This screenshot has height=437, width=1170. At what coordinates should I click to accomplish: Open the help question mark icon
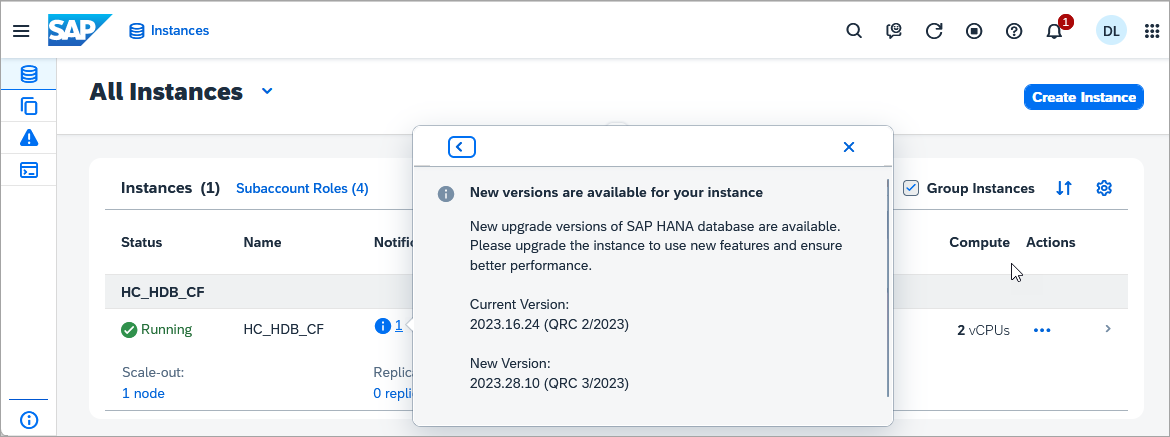coord(1013,31)
